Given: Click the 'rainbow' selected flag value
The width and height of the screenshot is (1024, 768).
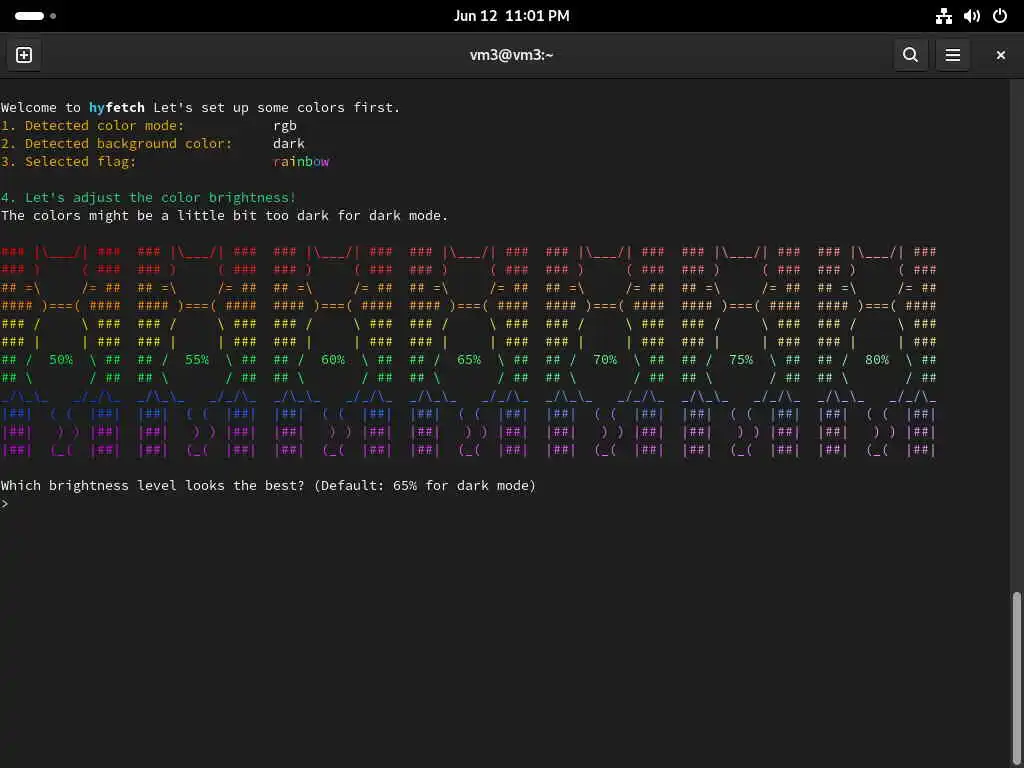Looking at the screenshot, I should (301, 161).
